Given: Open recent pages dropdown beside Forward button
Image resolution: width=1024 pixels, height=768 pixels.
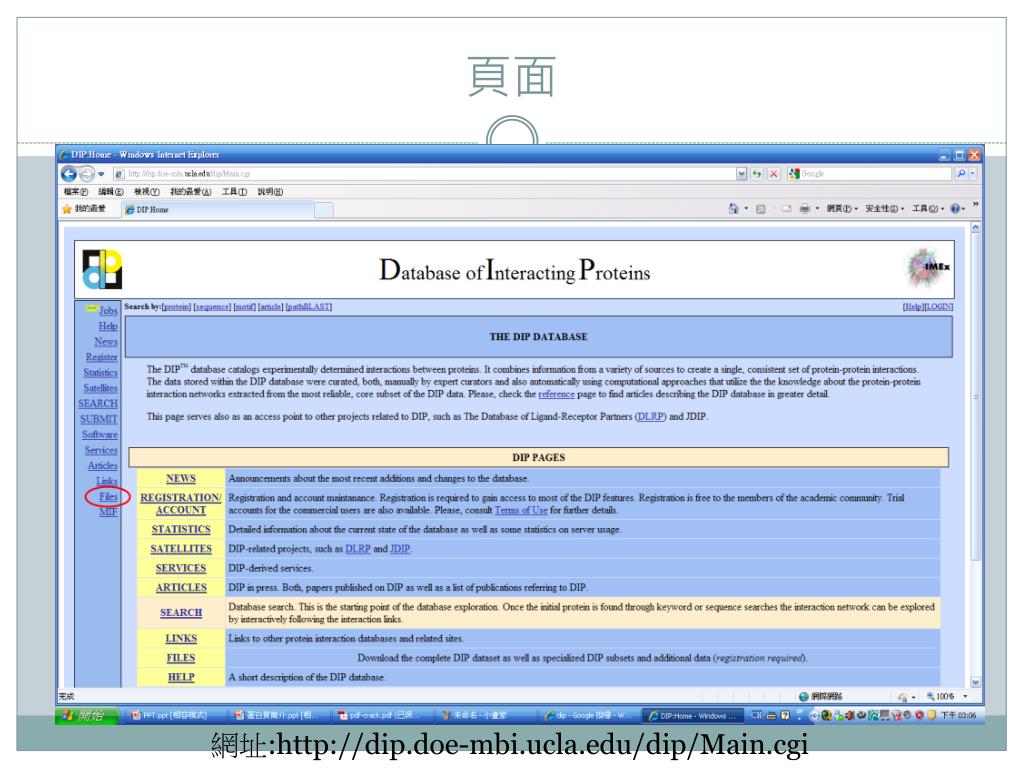Looking at the screenshot, I should pos(101,174).
